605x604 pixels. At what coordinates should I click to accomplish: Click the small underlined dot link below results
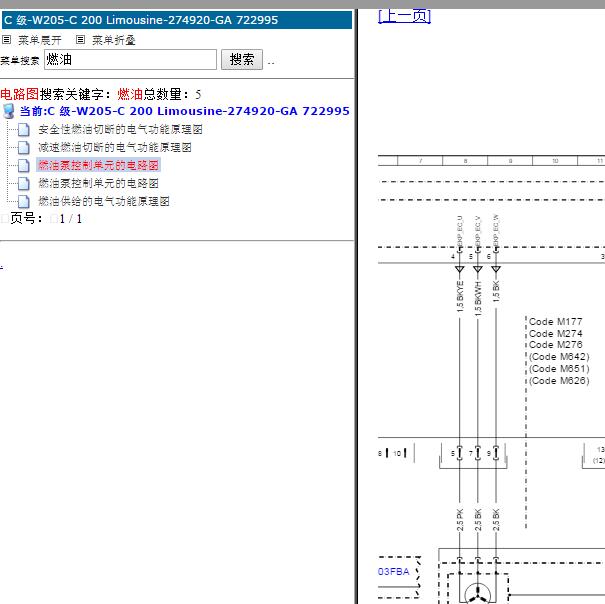[2, 267]
